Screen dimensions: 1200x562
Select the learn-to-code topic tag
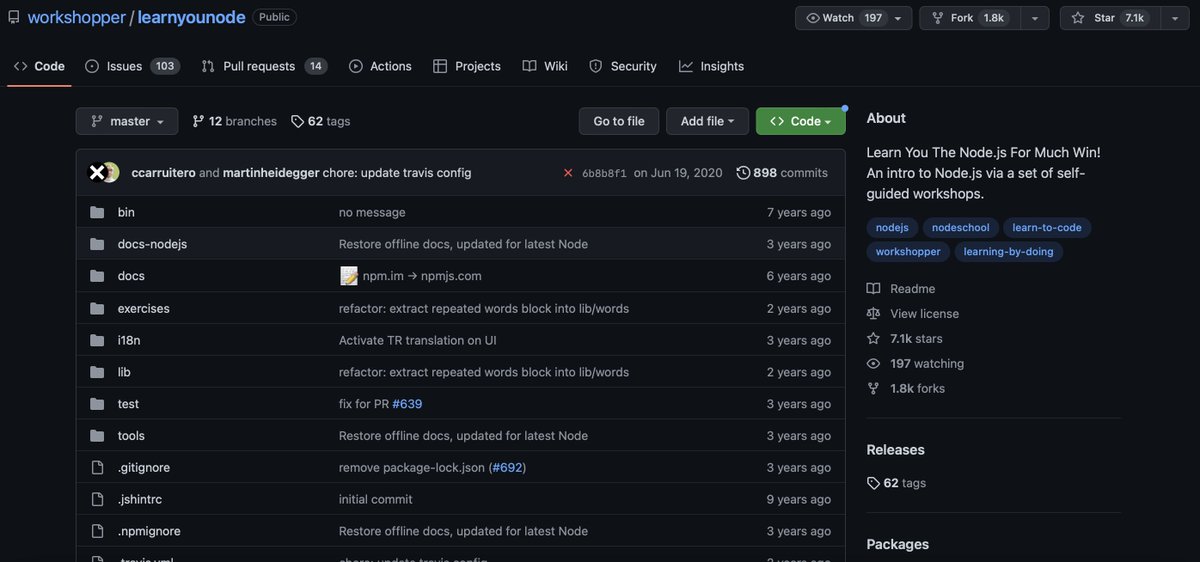point(1047,228)
